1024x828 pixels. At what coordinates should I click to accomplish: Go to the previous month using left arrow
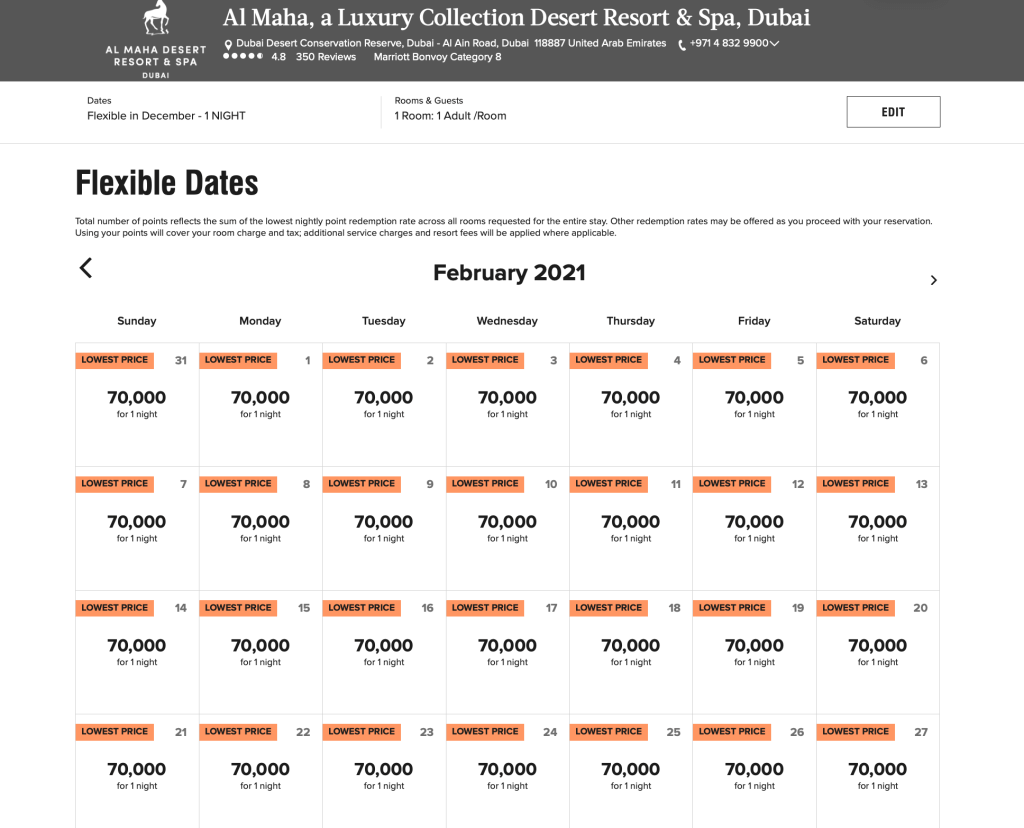86,268
